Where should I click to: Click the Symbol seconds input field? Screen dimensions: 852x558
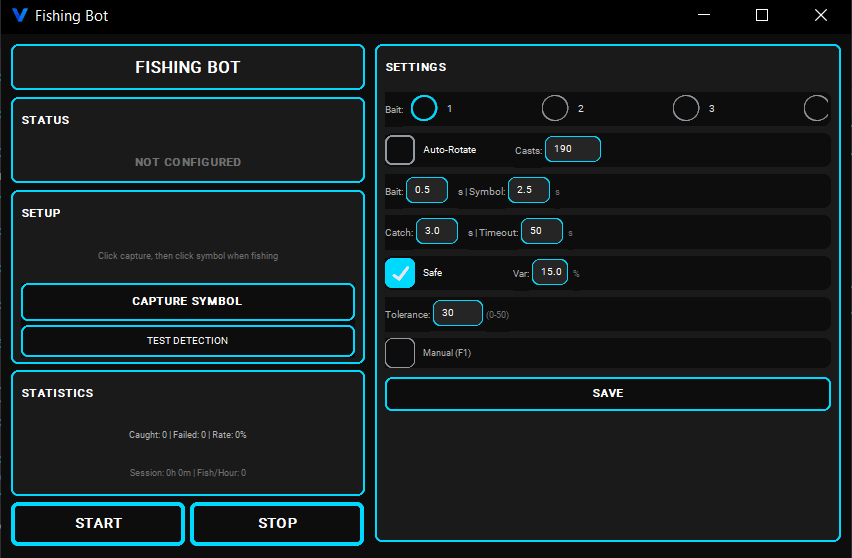coord(529,190)
